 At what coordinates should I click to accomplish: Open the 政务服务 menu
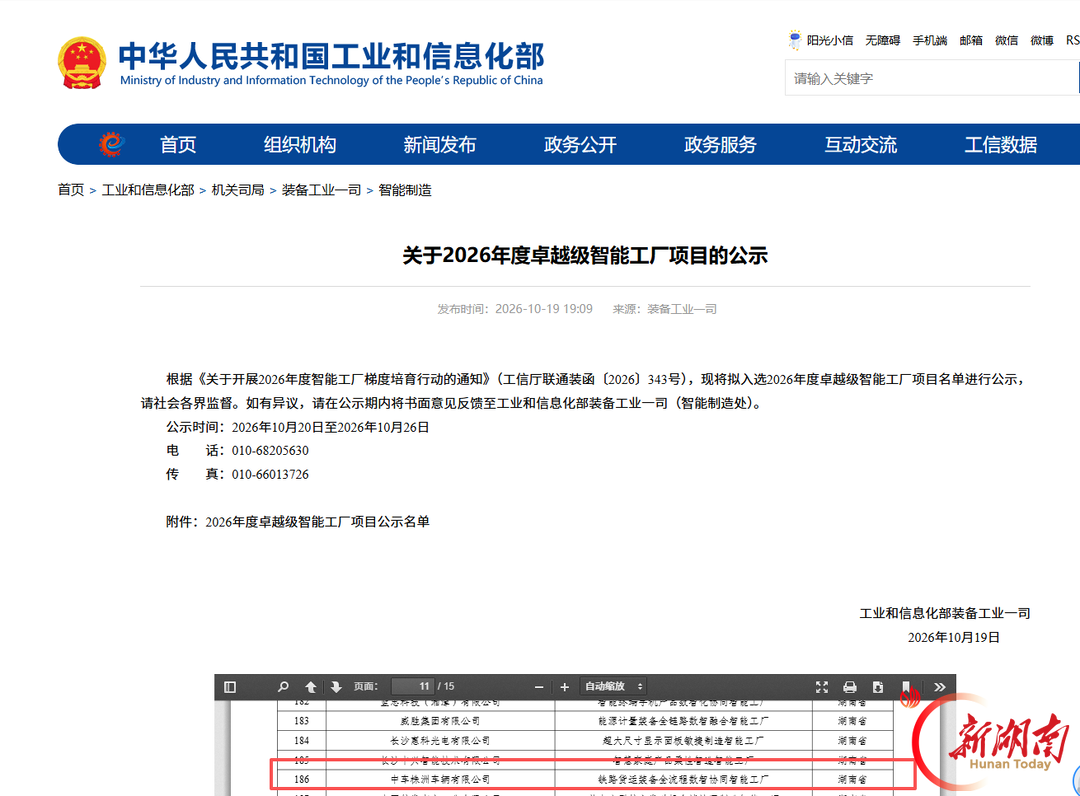coord(720,145)
